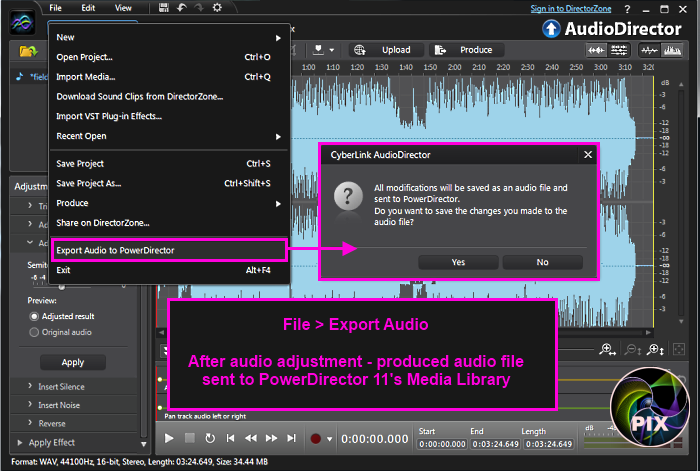
Task: Click the End time field
Action: [495, 444]
